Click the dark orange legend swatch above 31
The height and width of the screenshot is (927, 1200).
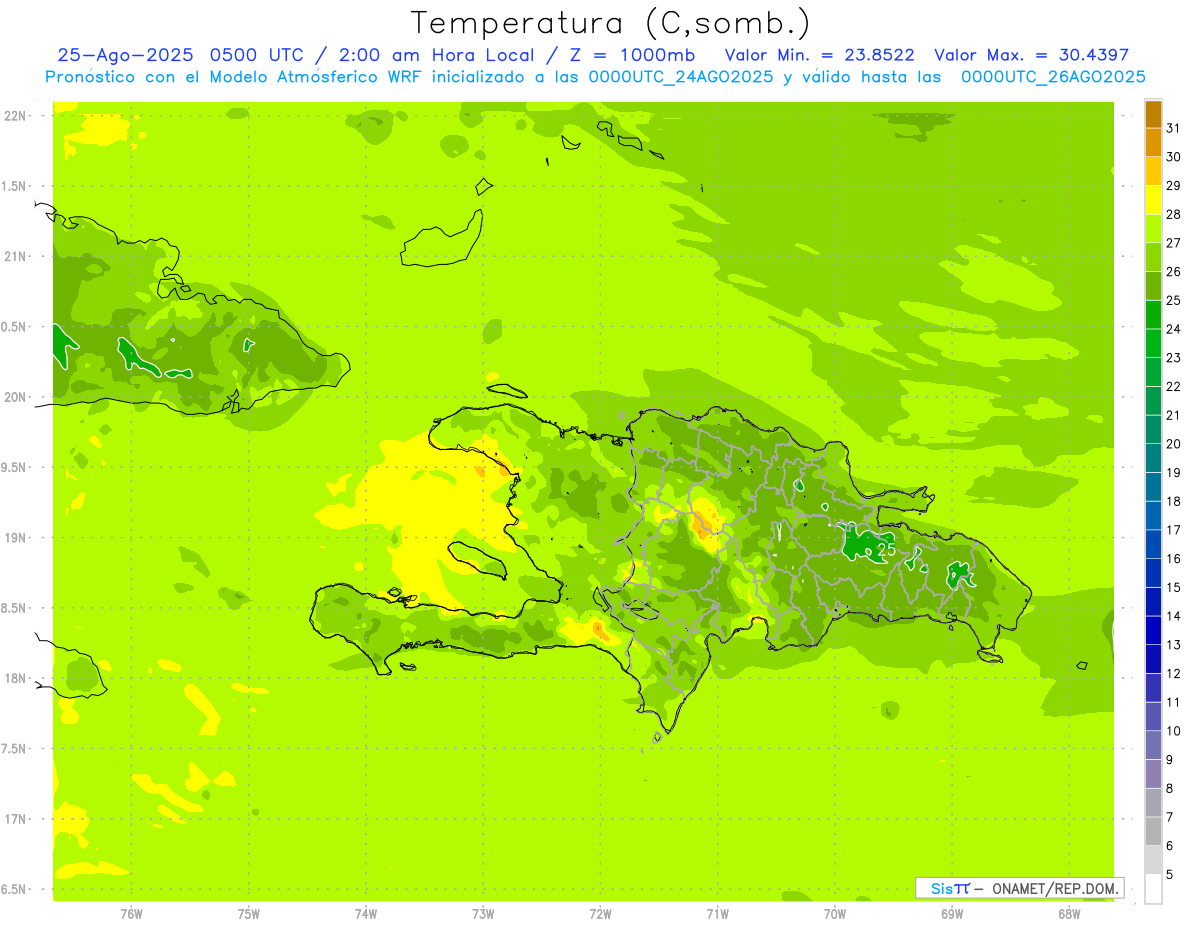[x=1153, y=115]
